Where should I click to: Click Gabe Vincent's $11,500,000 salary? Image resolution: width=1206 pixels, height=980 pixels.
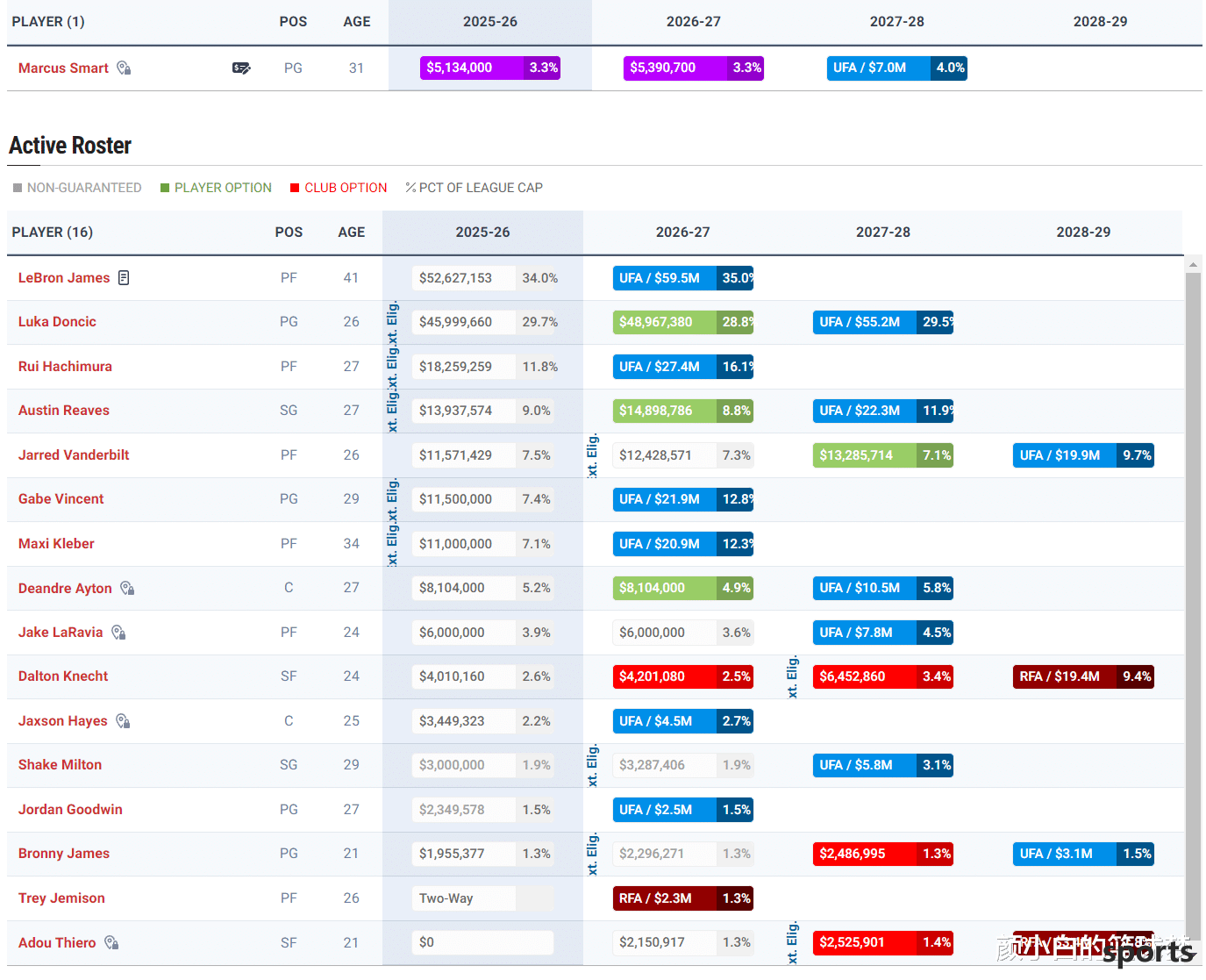tap(482, 499)
